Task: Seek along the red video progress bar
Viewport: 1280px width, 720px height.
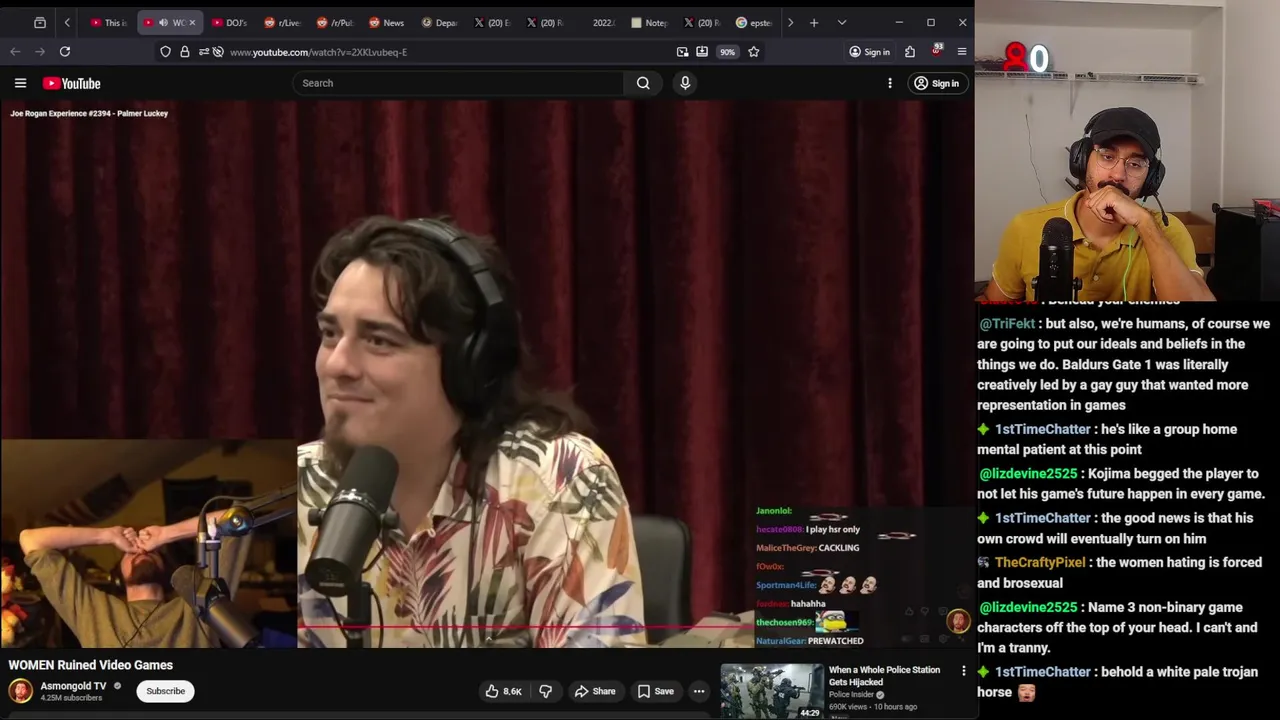Action: coord(526,628)
